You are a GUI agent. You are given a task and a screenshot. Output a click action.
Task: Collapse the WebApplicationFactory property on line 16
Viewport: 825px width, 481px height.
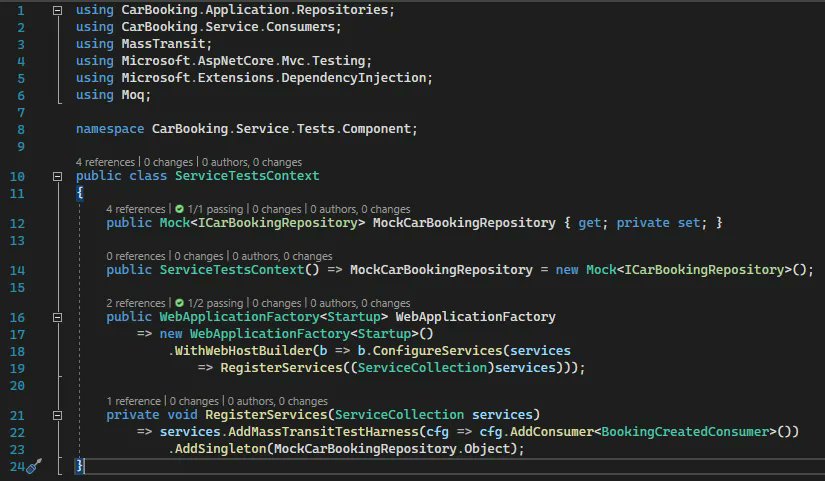coord(57,317)
